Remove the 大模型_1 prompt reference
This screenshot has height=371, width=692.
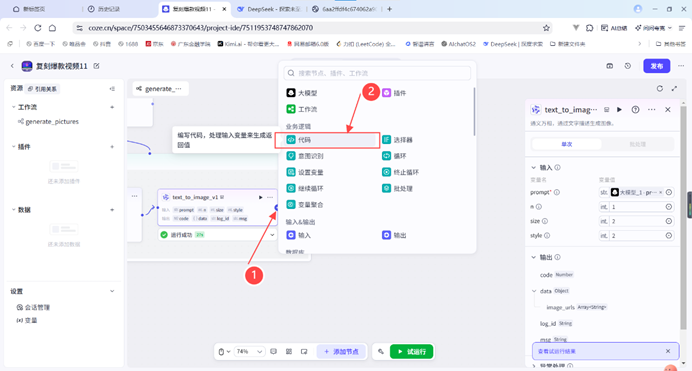point(660,192)
